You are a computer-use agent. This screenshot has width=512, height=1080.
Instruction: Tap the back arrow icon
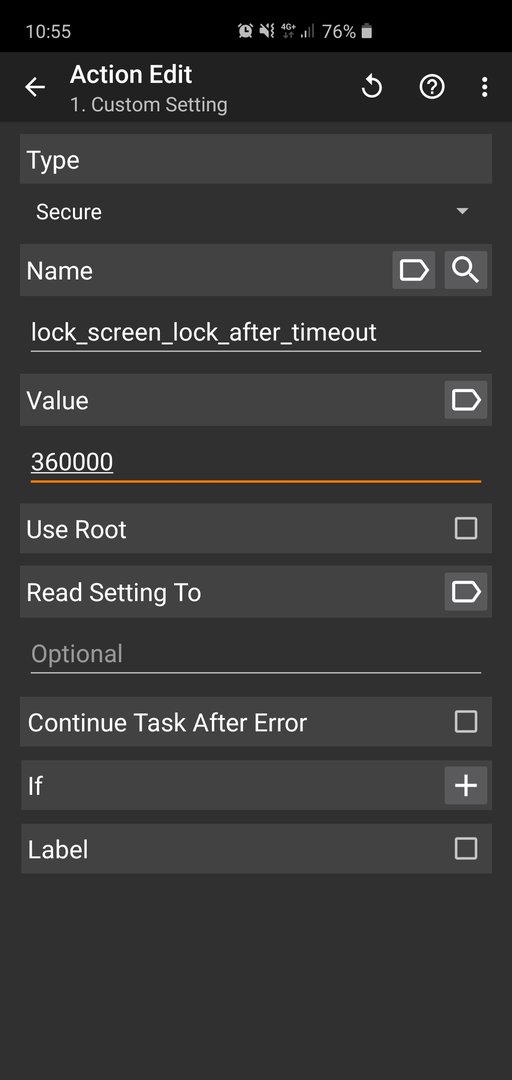pyautogui.click(x=34, y=87)
